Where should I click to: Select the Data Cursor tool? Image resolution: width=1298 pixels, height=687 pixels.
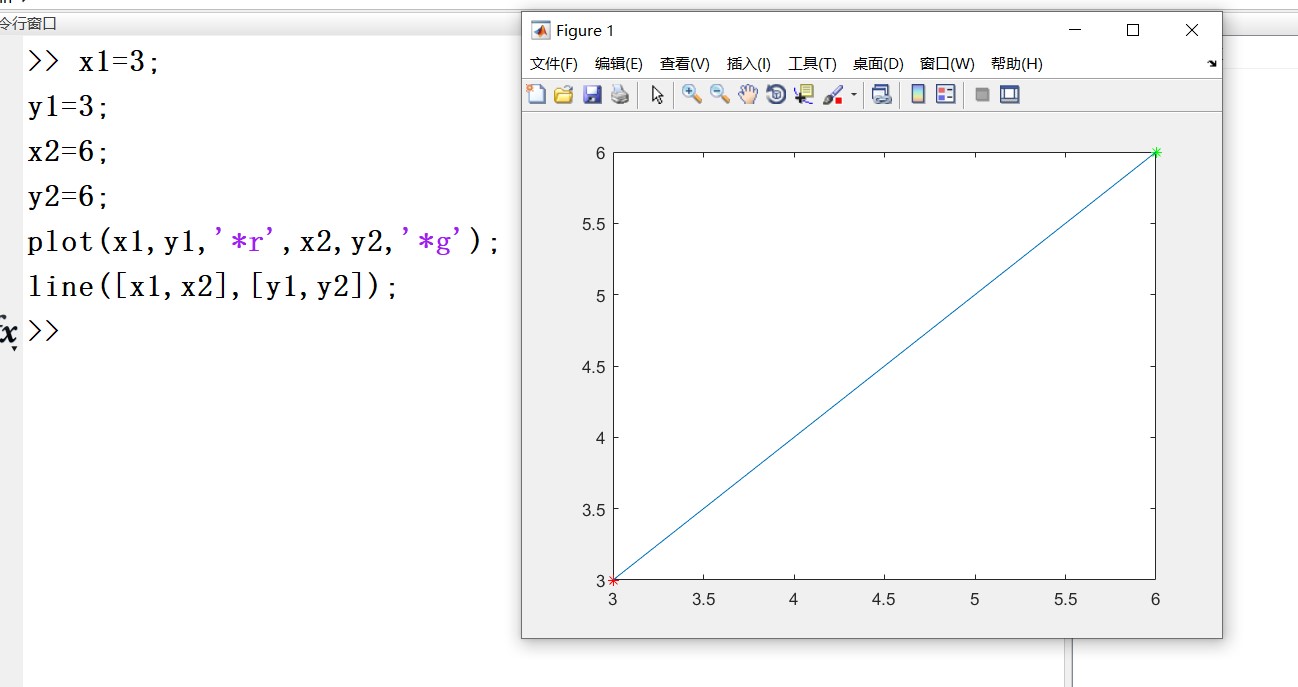click(x=804, y=95)
